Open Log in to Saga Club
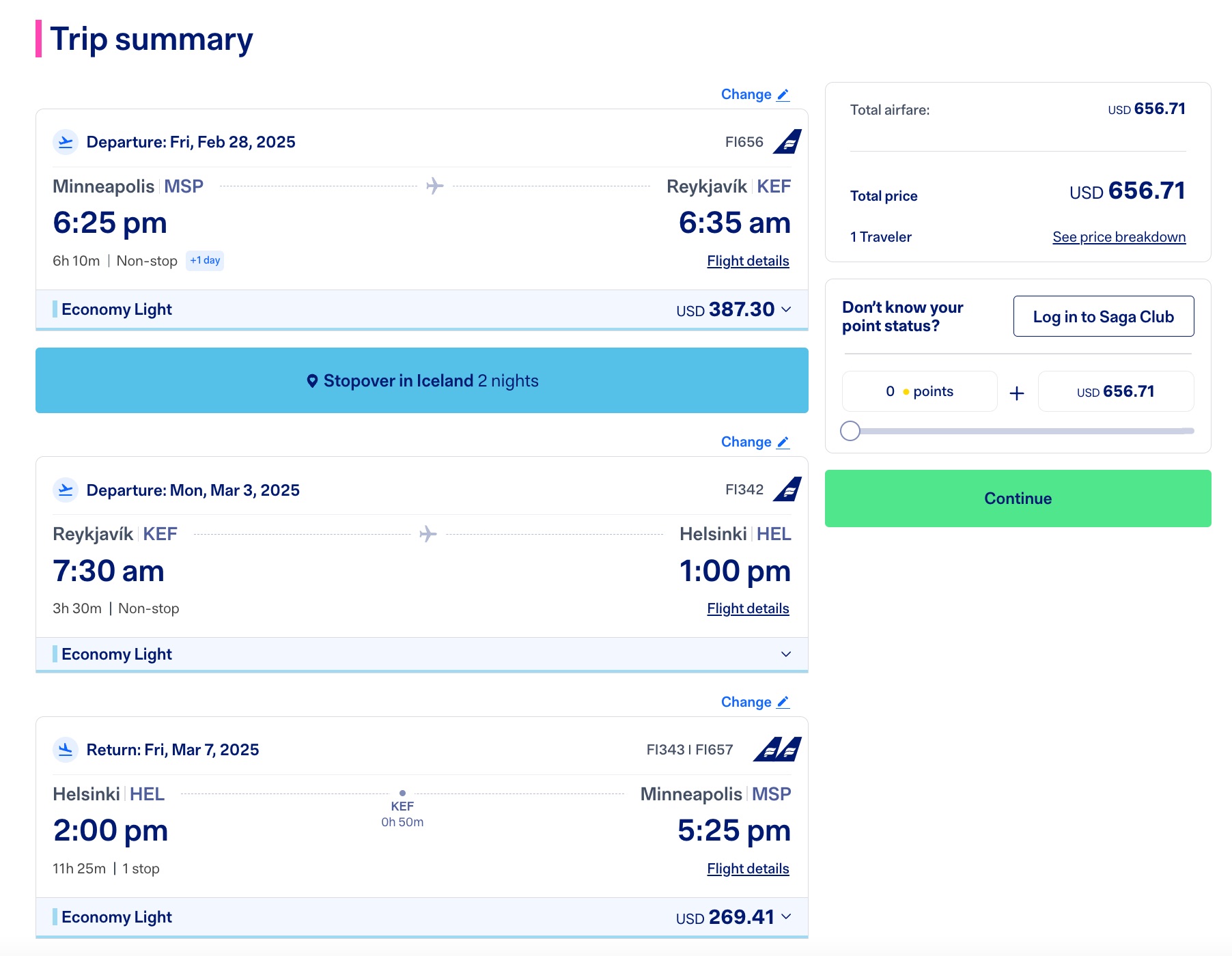This screenshot has width=1232, height=956. pyautogui.click(x=1103, y=316)
